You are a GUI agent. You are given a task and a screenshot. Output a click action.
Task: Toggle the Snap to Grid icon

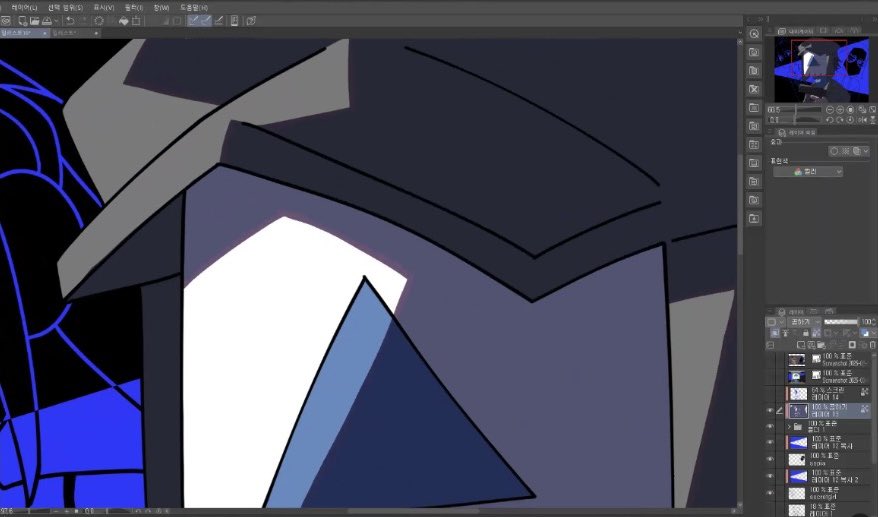[x=219, y=21]
